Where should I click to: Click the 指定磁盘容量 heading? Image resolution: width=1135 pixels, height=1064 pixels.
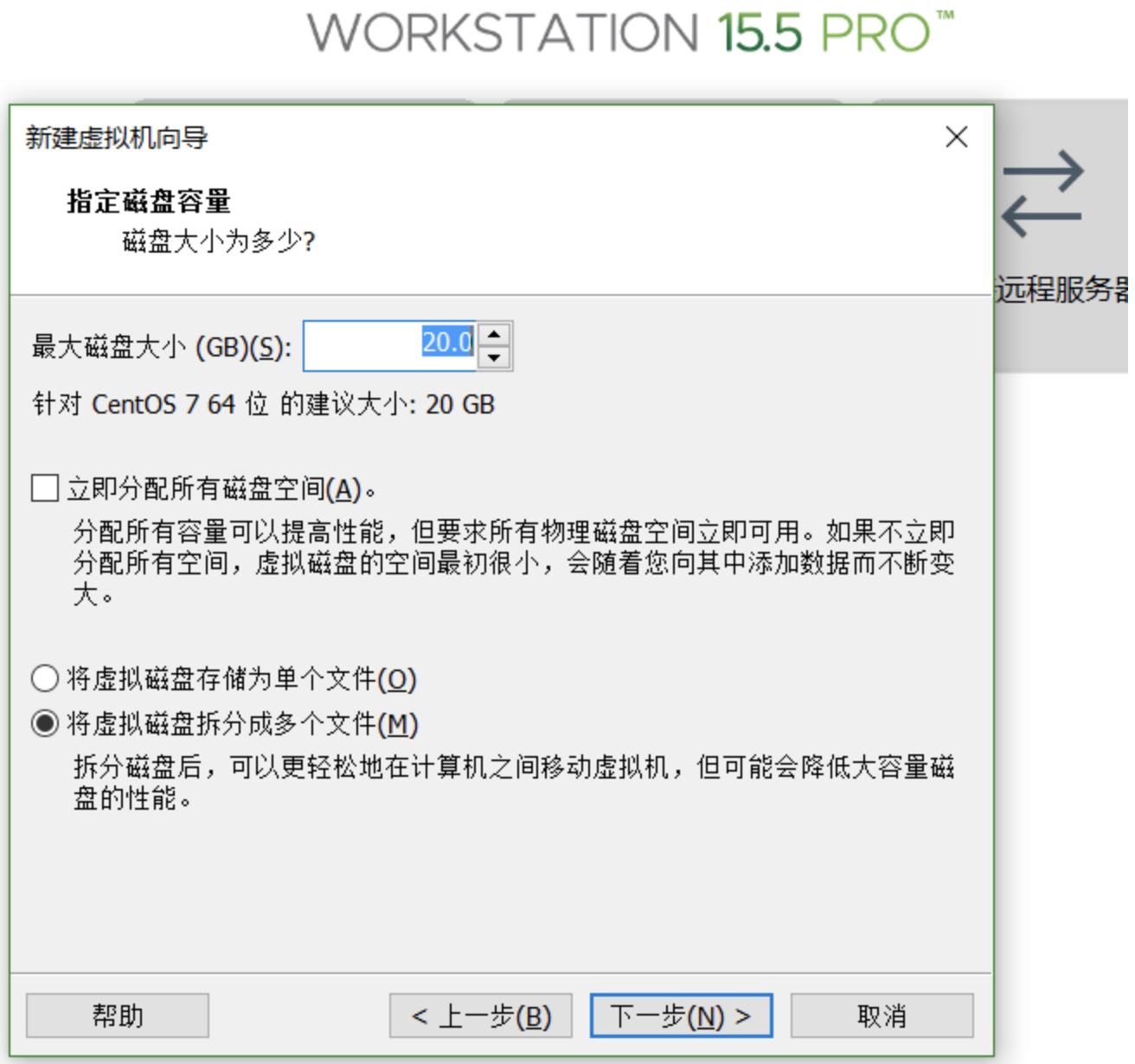pos(149,201)
